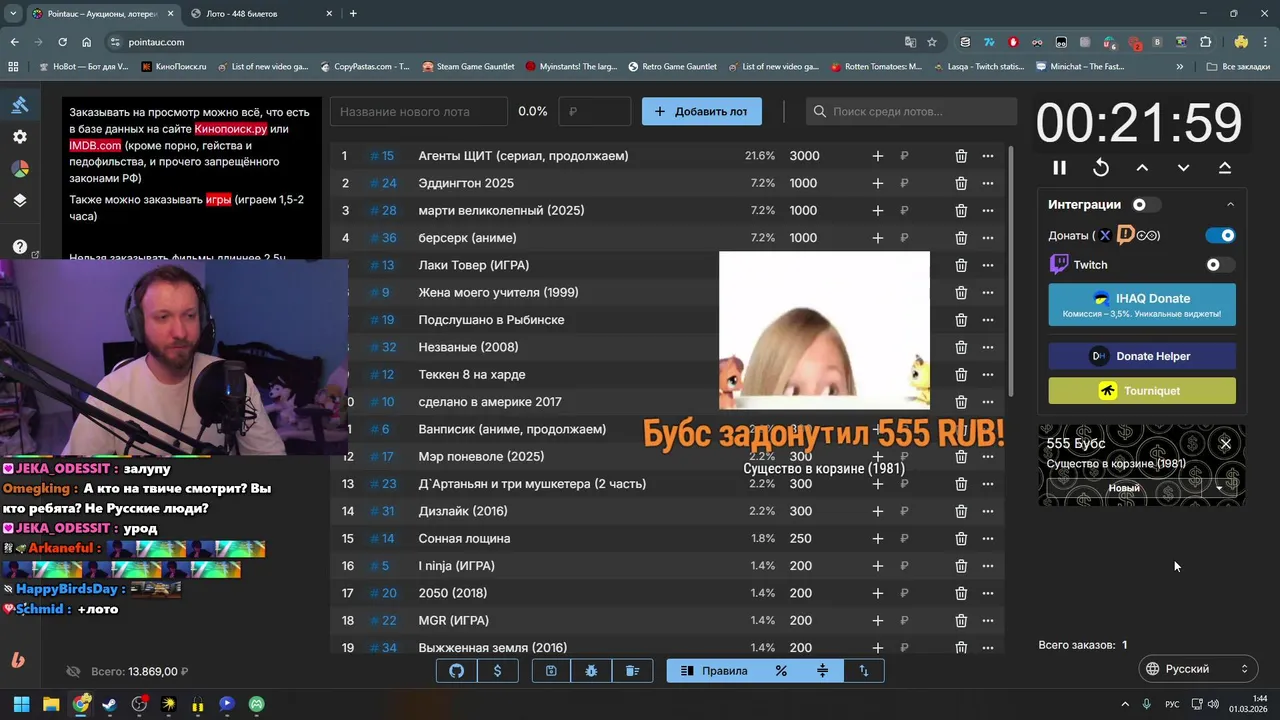
Task: Click Добавить лот button
Action: point(702,112)
